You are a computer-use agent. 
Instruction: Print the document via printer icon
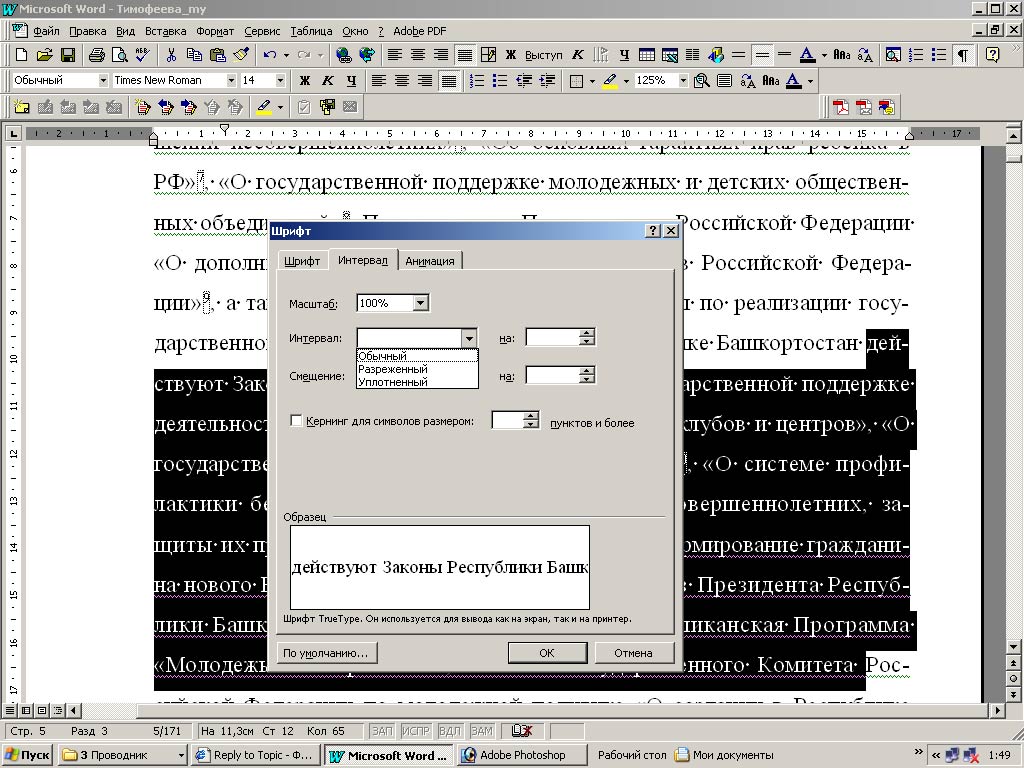(x=97, y=55)
